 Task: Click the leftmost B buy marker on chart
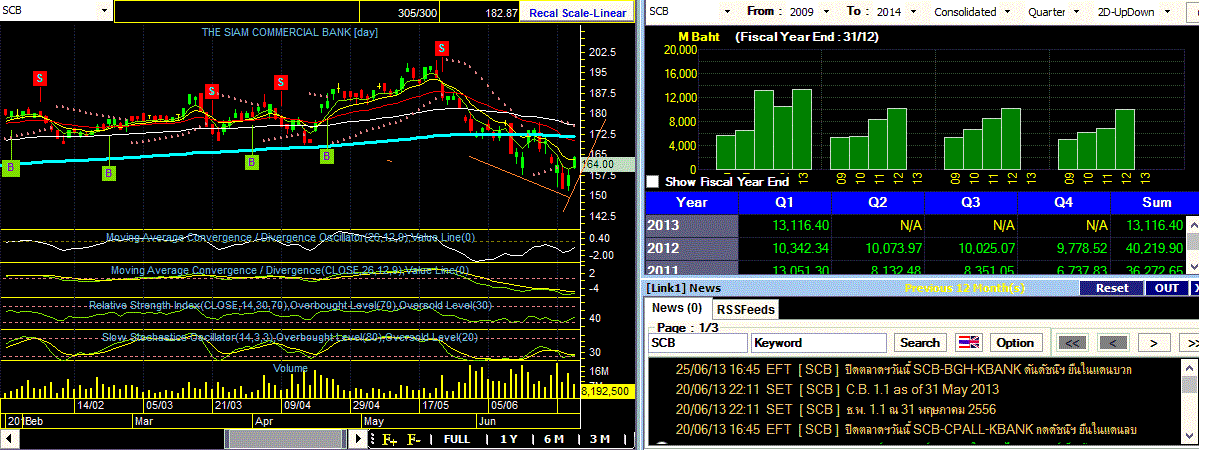pyautogui.click(x=11, y=167)
